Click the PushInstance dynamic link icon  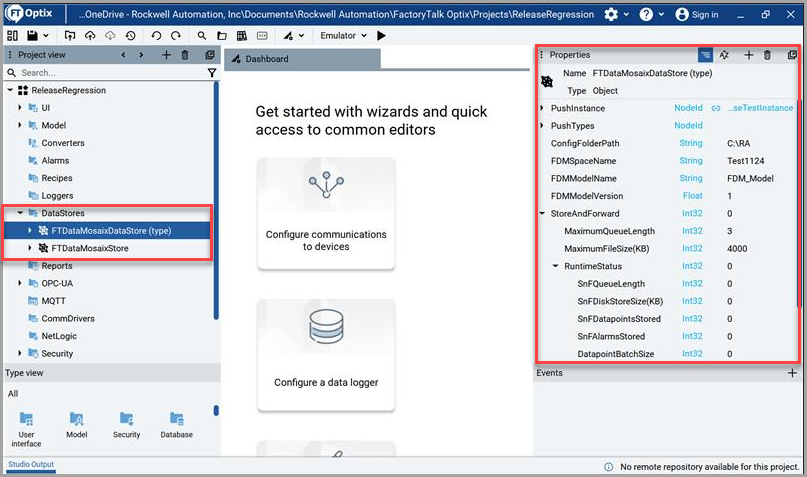pos(716,108)
